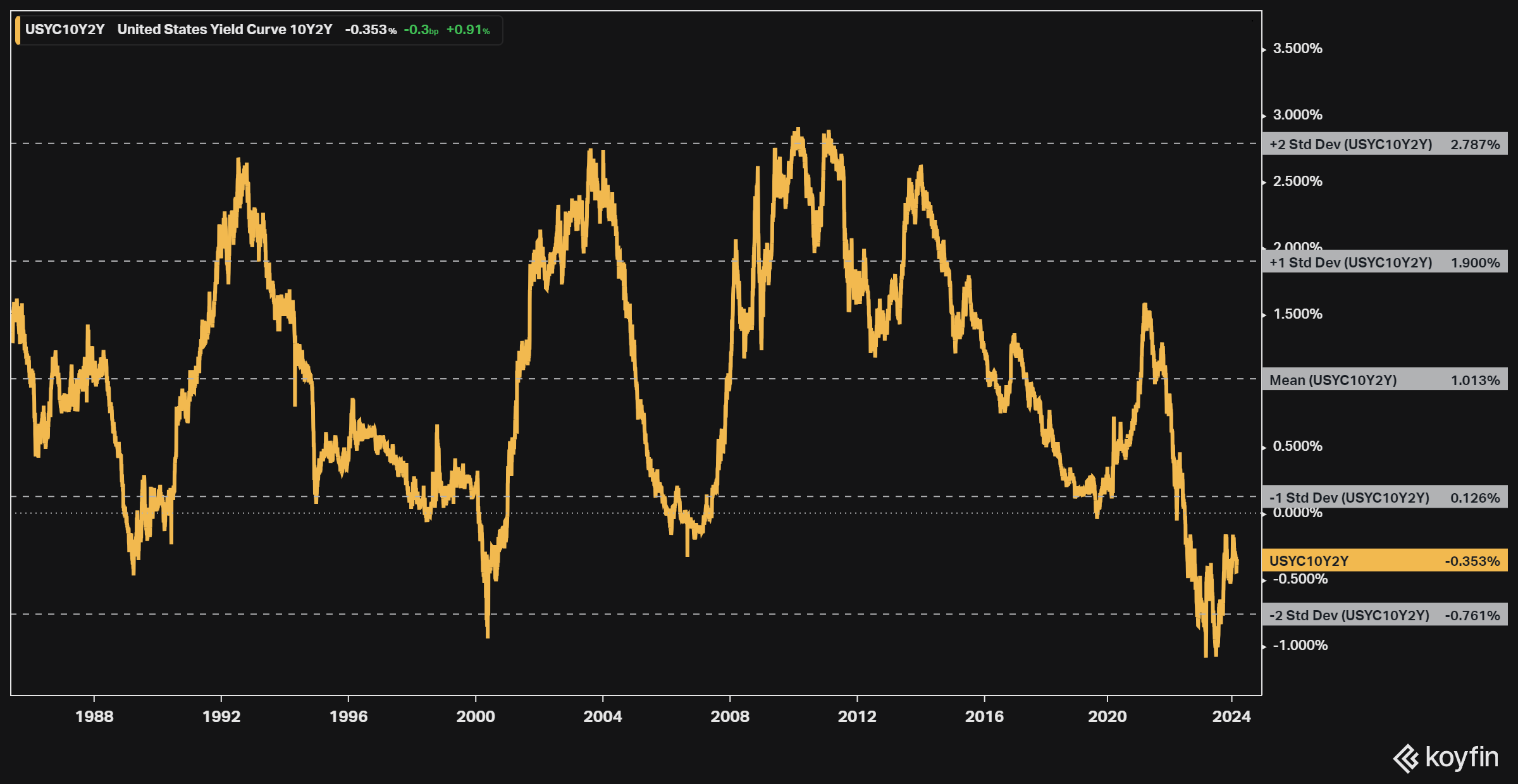
Task: Click the 1988 year marker on time axis
Action: tap(94, 716)
